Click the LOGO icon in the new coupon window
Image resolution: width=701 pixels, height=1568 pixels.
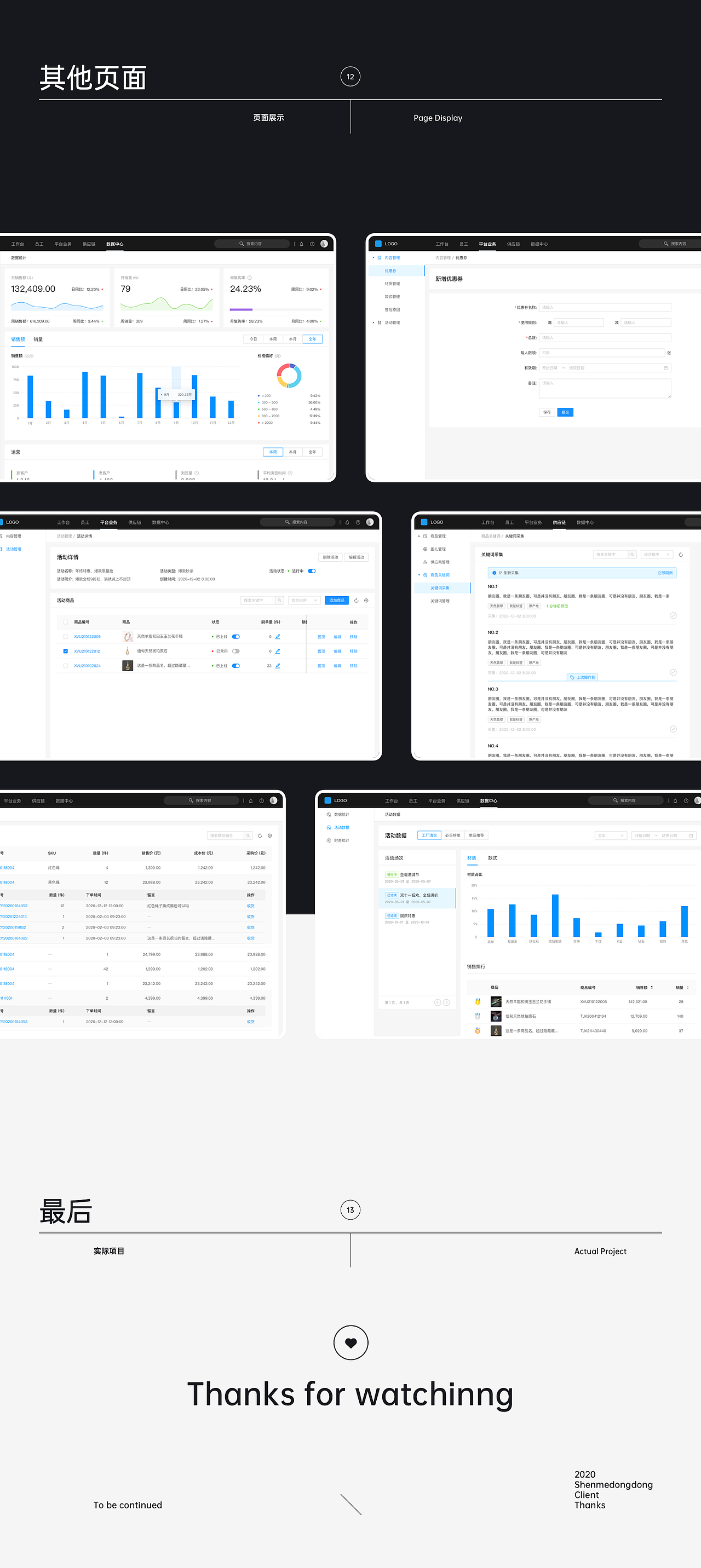click(378, 244)
